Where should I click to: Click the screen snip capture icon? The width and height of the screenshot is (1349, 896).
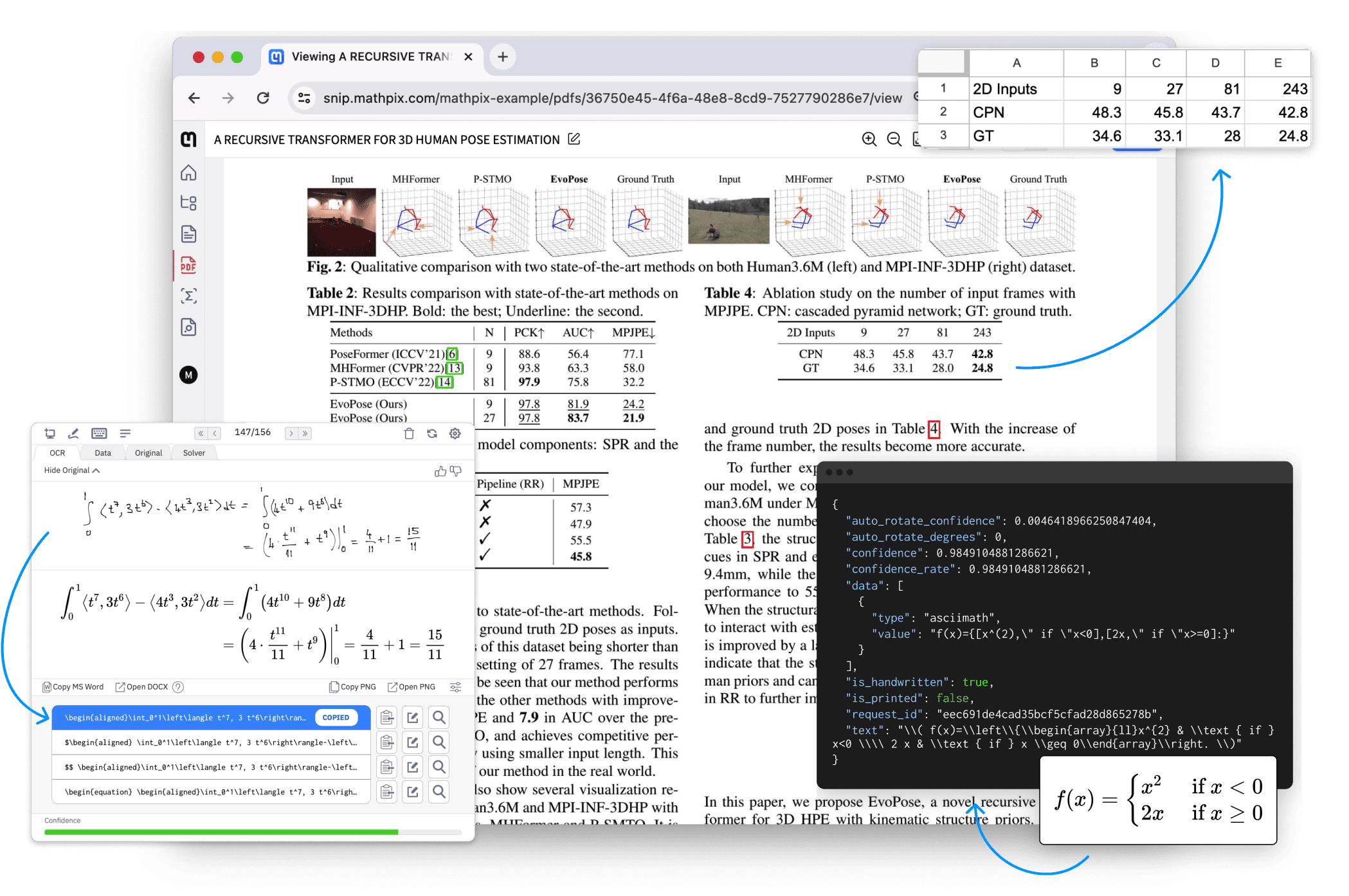[x=50, y=433]
